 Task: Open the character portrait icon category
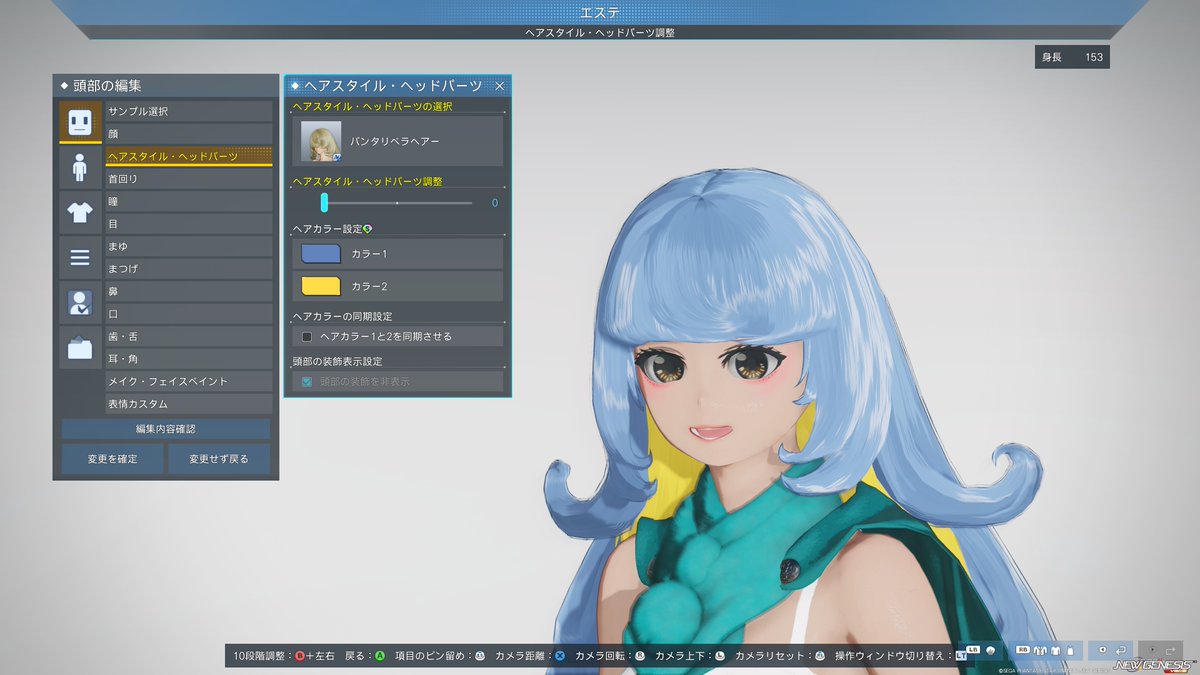tap(80, 303)
